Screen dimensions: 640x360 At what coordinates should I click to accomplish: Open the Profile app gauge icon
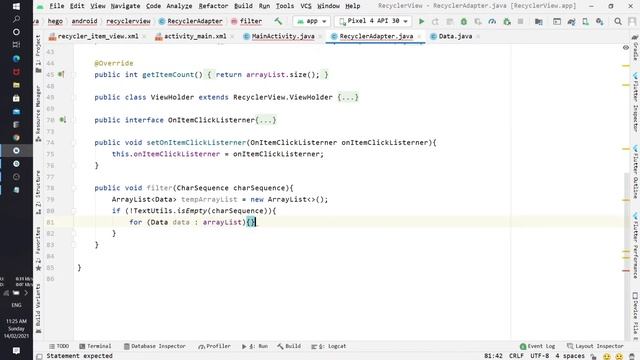pos(492,21)
